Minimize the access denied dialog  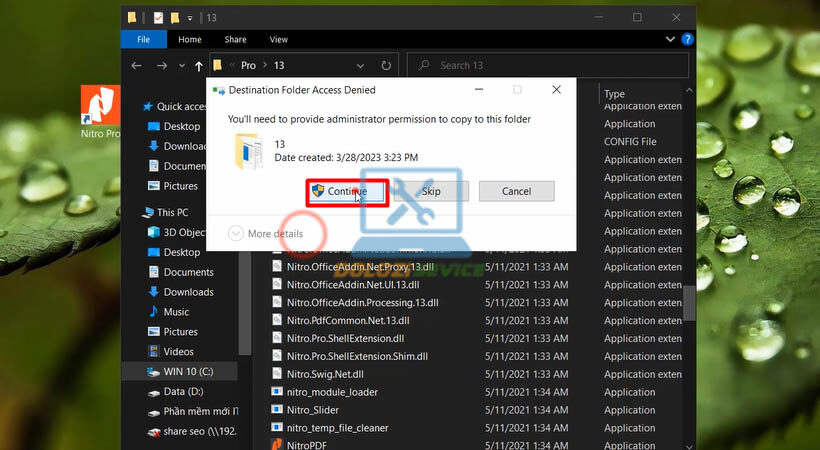(479, 90)
